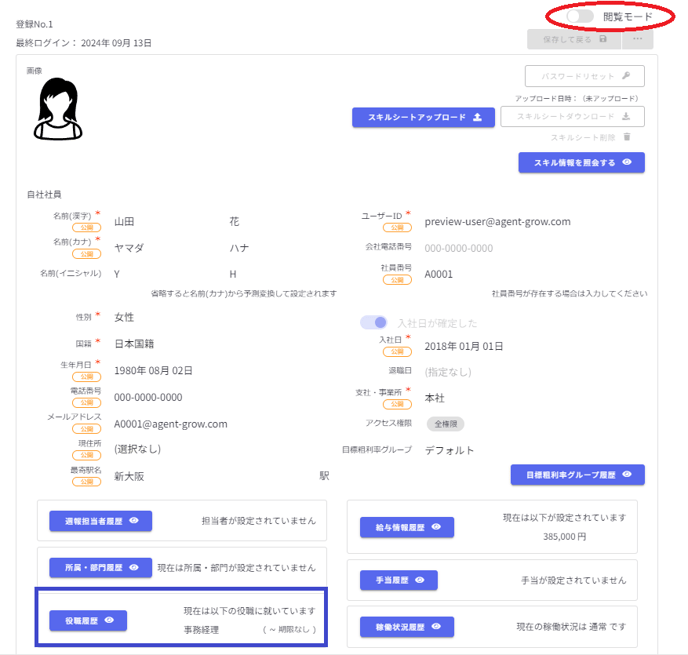
Task: Click the trash icon for スキルシート削除
Action: (x=627, y=137)
